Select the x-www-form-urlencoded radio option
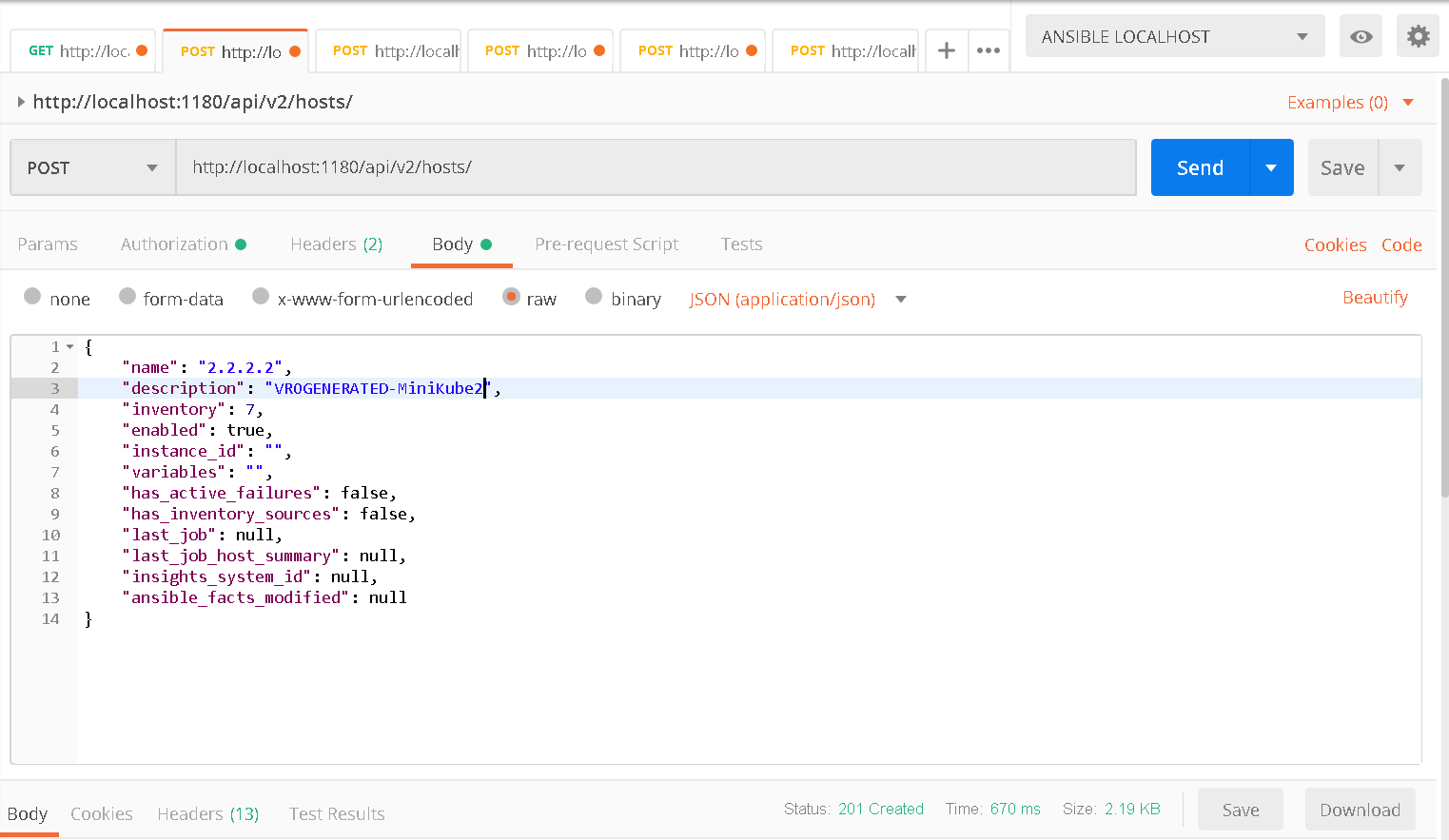Image resolution: width=1449 pixels, height=840 pixels. click(261, 296)
